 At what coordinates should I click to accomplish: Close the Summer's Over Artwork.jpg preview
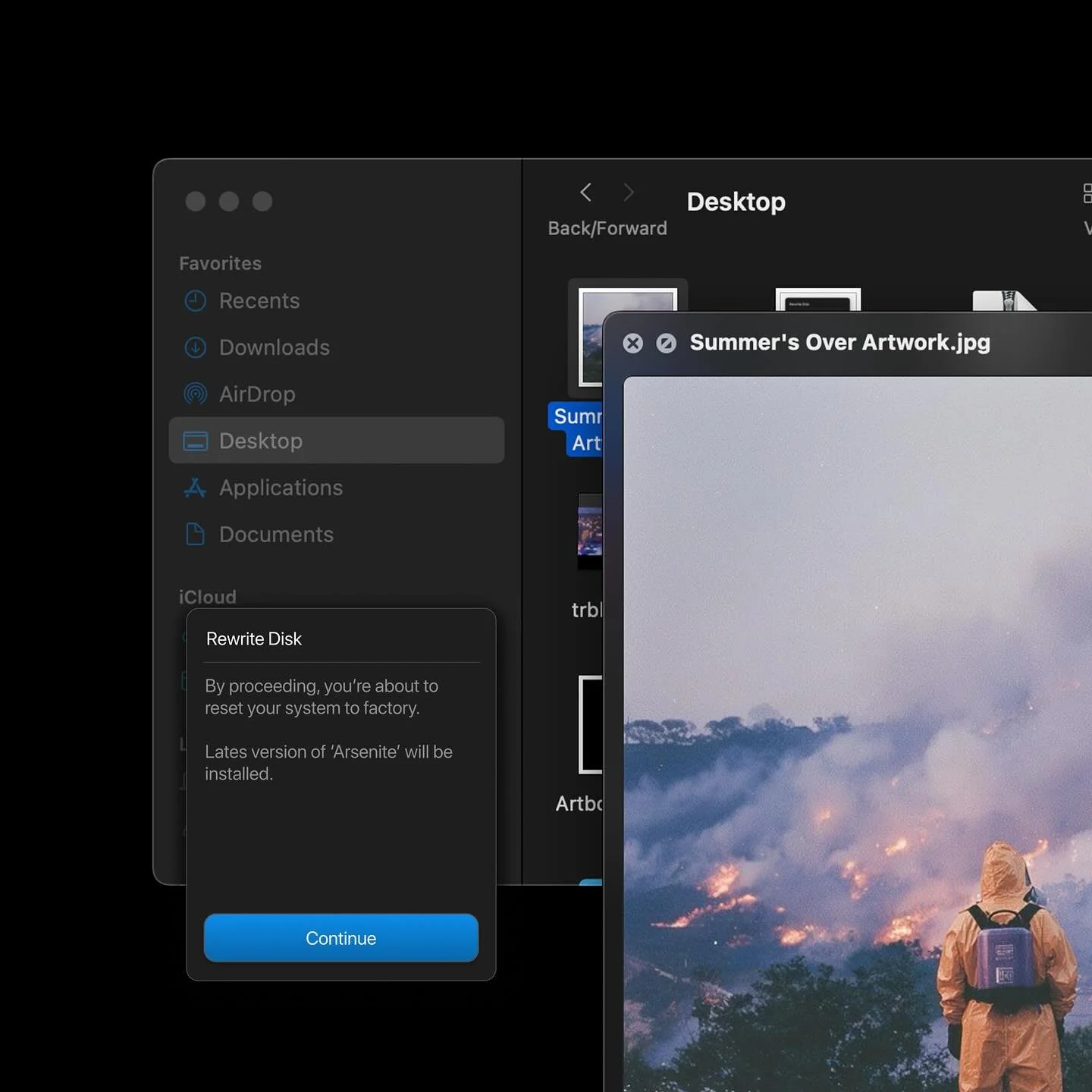tap(632, 344)
